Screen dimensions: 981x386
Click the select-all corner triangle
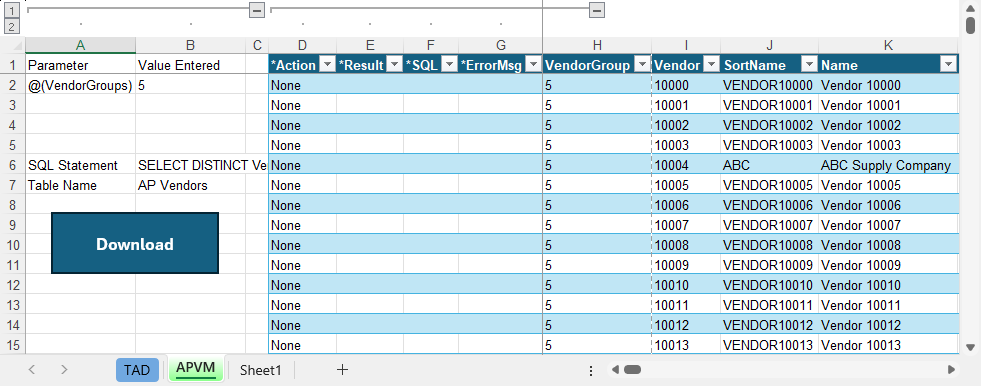click(x=17, y=46)
